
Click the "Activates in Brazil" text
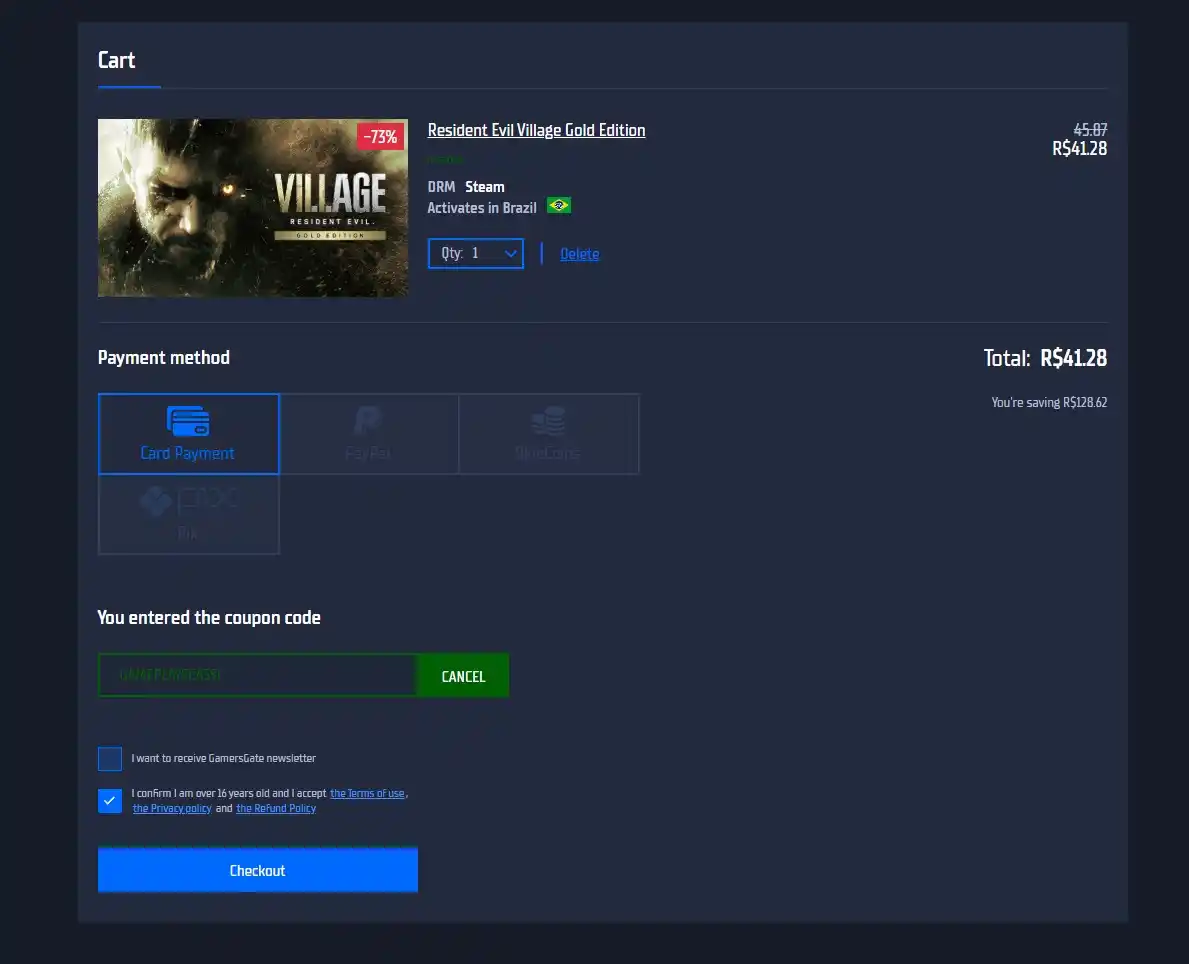[x=482, y=208]
